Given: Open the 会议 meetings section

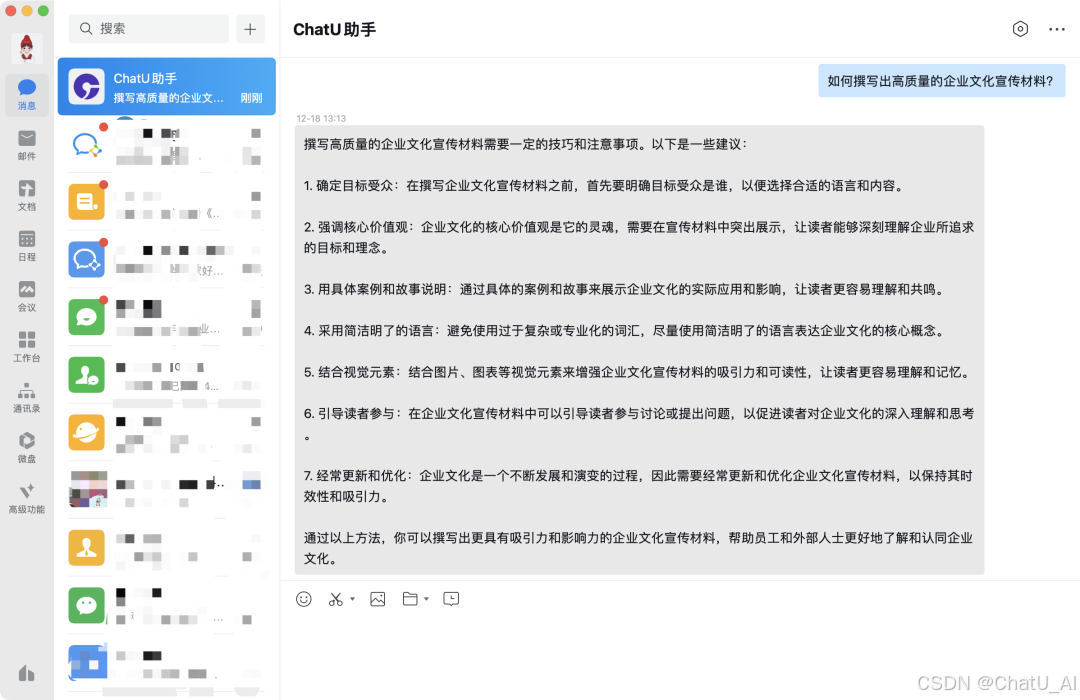Looking at the screenshot, I should [x=27, y=296].
